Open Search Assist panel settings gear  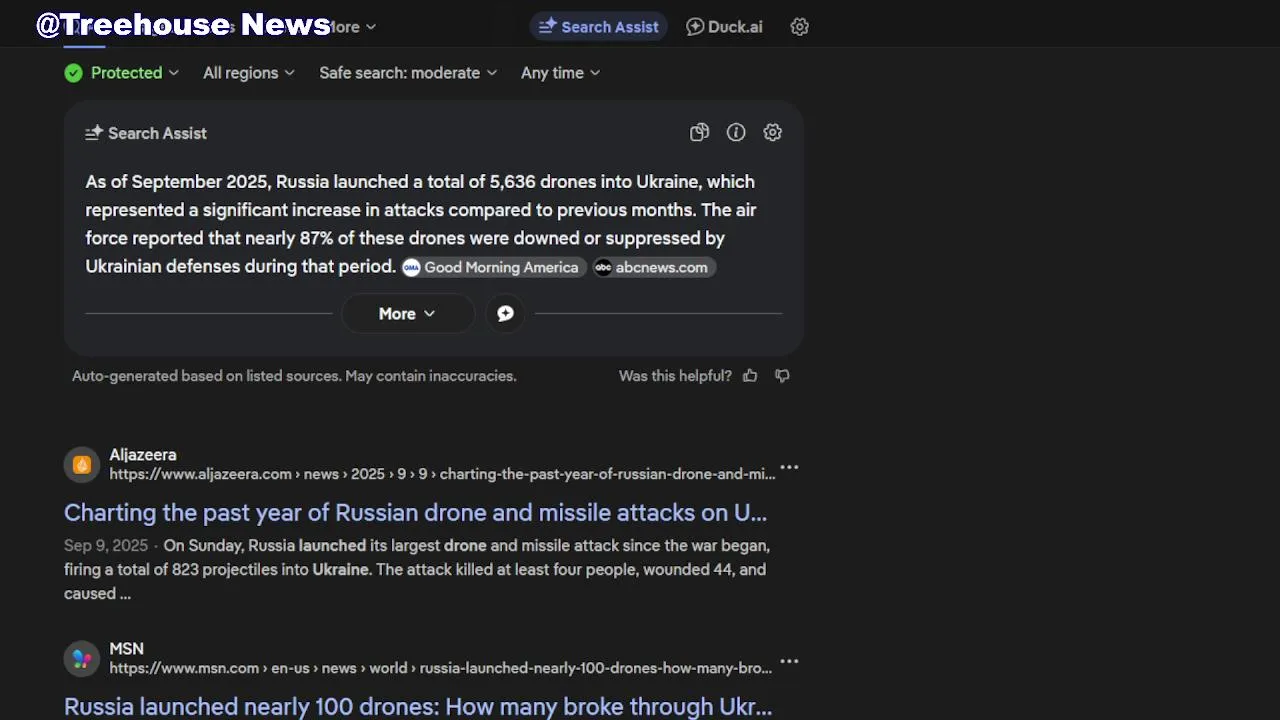[x=773, y=132]
